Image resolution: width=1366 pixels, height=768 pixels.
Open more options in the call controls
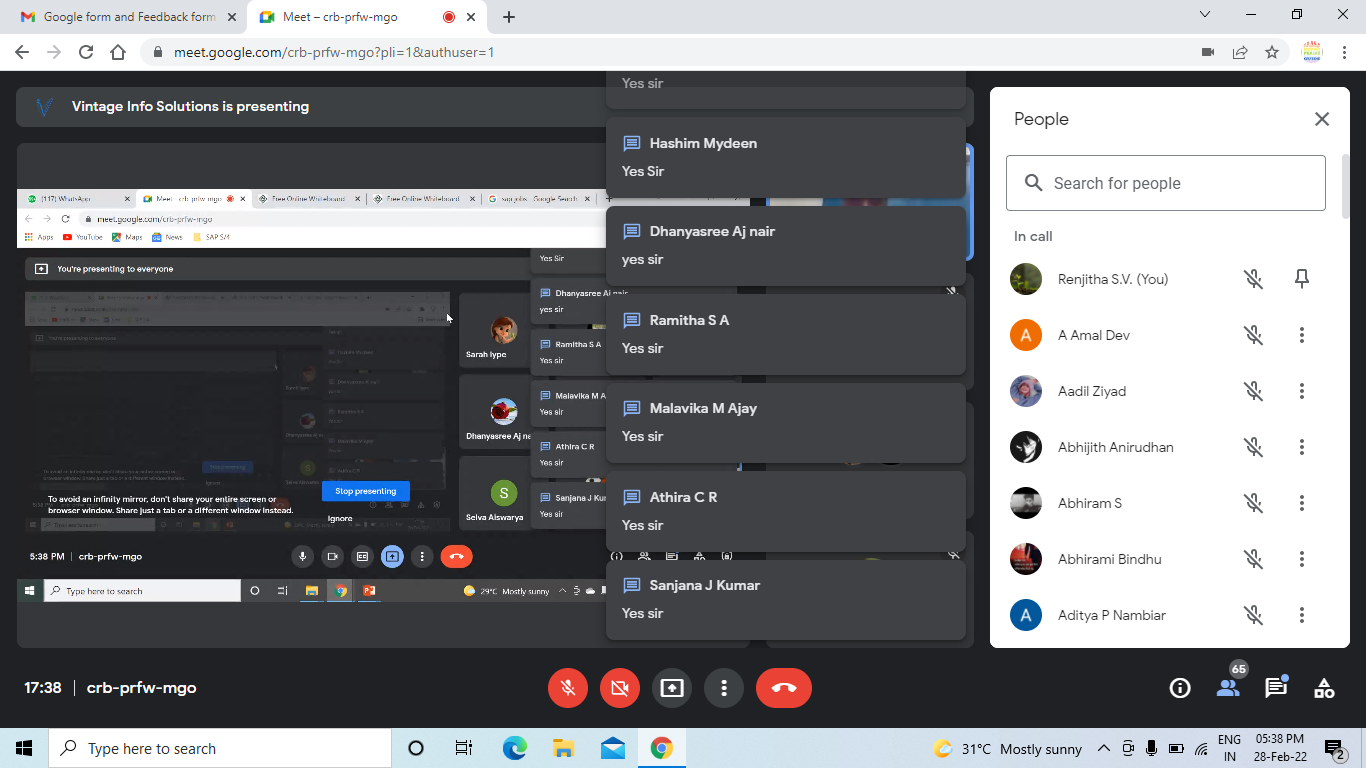(x=724, y=688)
